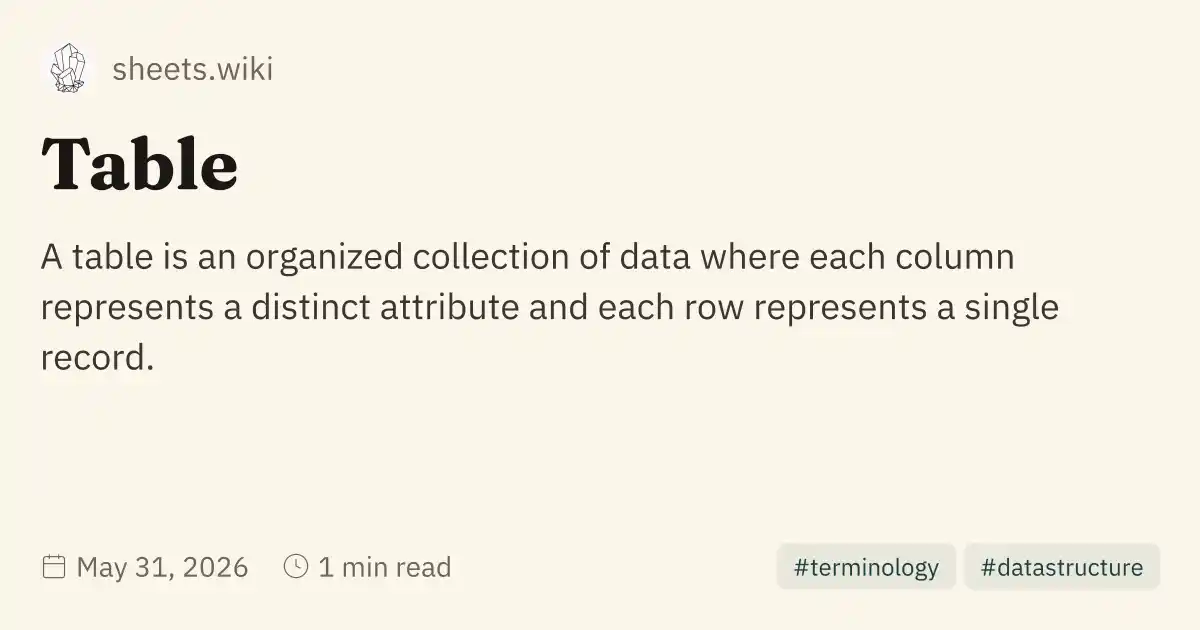This screenshot has height=630, width=1200.
Task: Click the May 31, 2026 date text
Action: pyautogui.click(x=162, y=568)
